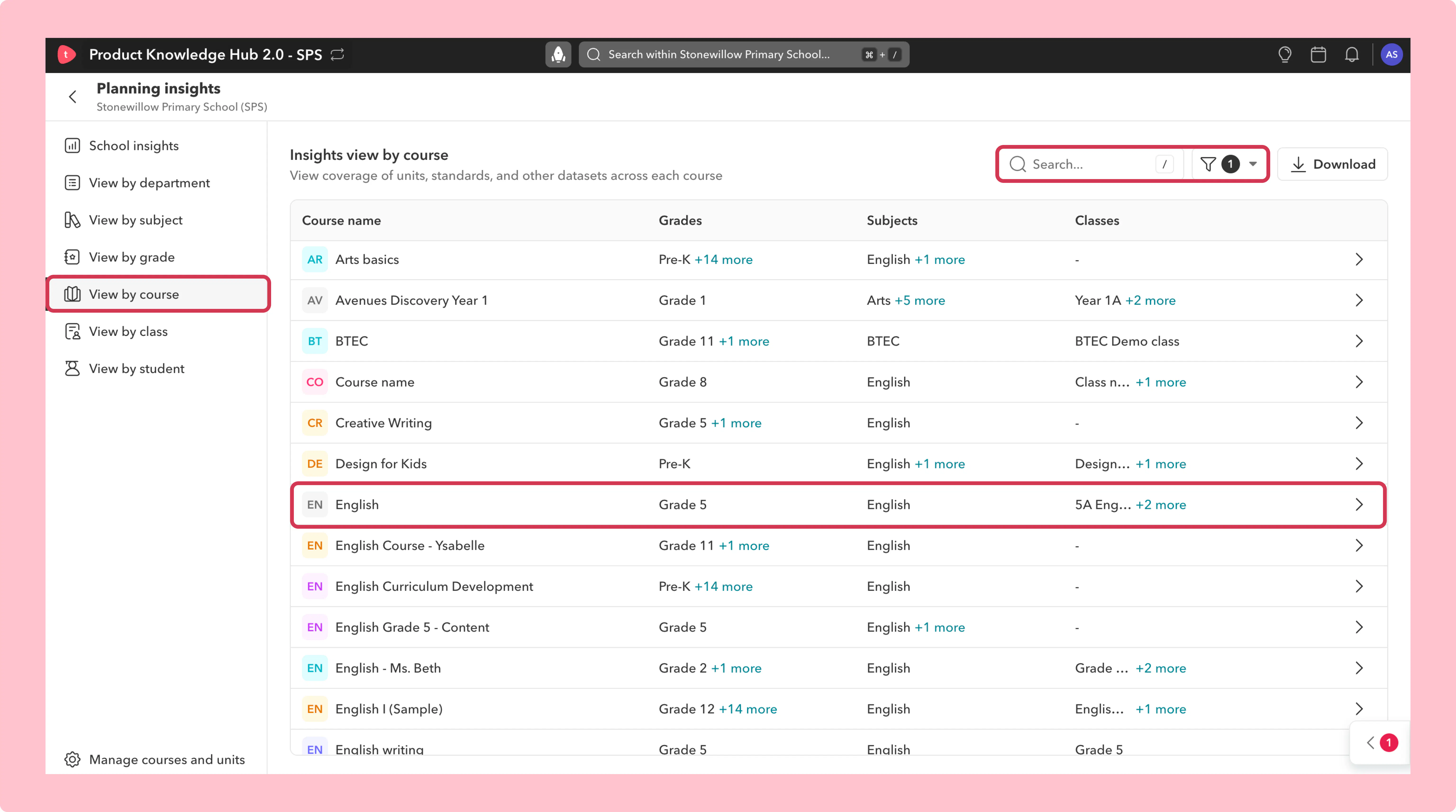The image size is (1456, 812).
Task: Click the CO badge for Course name
Action: tap(315, 382)
